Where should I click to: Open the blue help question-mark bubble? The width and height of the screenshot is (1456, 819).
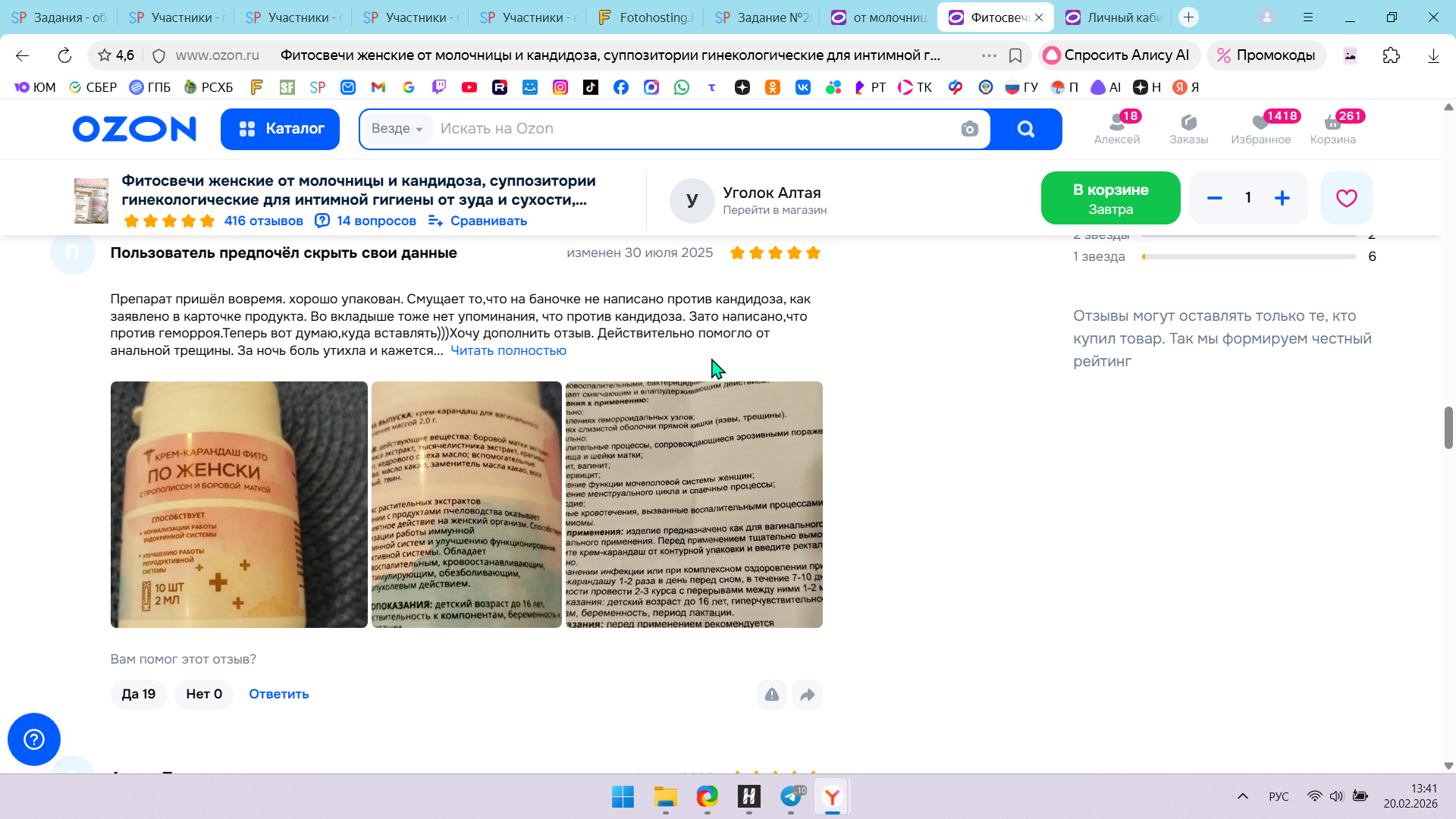[x=34, y=739]
